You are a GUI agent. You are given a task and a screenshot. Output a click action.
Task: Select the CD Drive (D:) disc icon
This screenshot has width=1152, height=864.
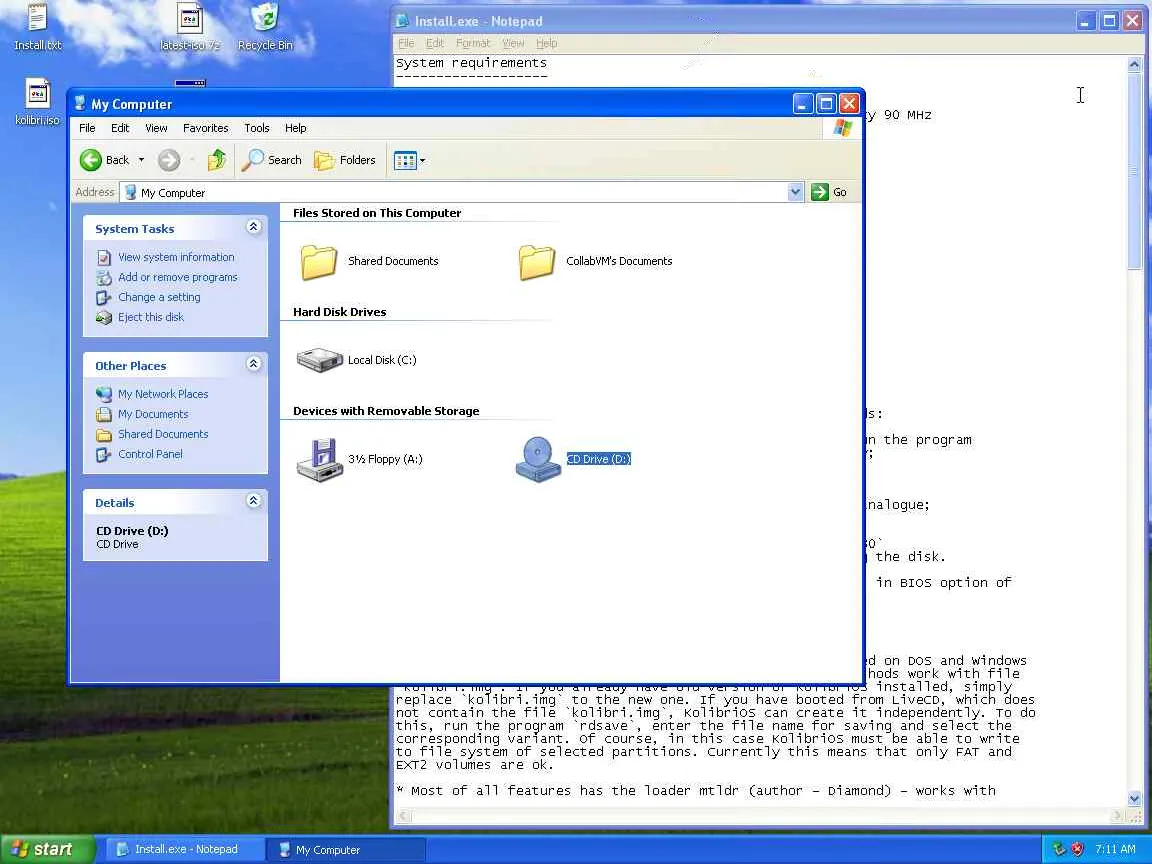pos(538,460)
